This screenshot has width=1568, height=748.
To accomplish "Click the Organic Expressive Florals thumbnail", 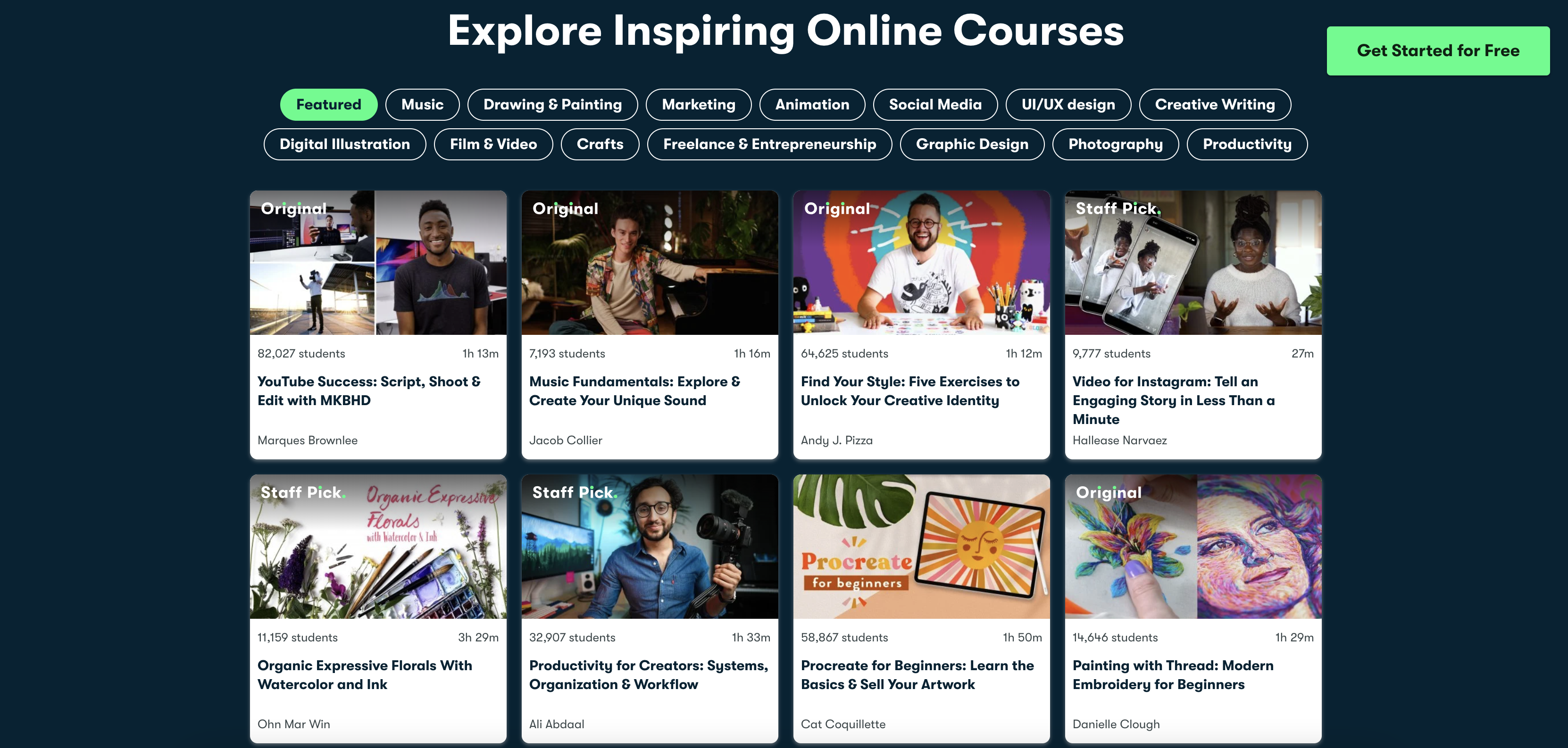I will 378,547.
